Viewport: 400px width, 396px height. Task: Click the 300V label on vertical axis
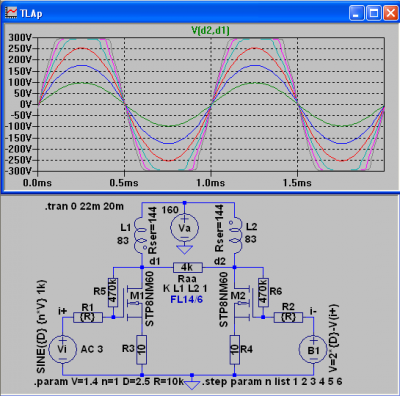pyautogui.click(x=20, y=37)
